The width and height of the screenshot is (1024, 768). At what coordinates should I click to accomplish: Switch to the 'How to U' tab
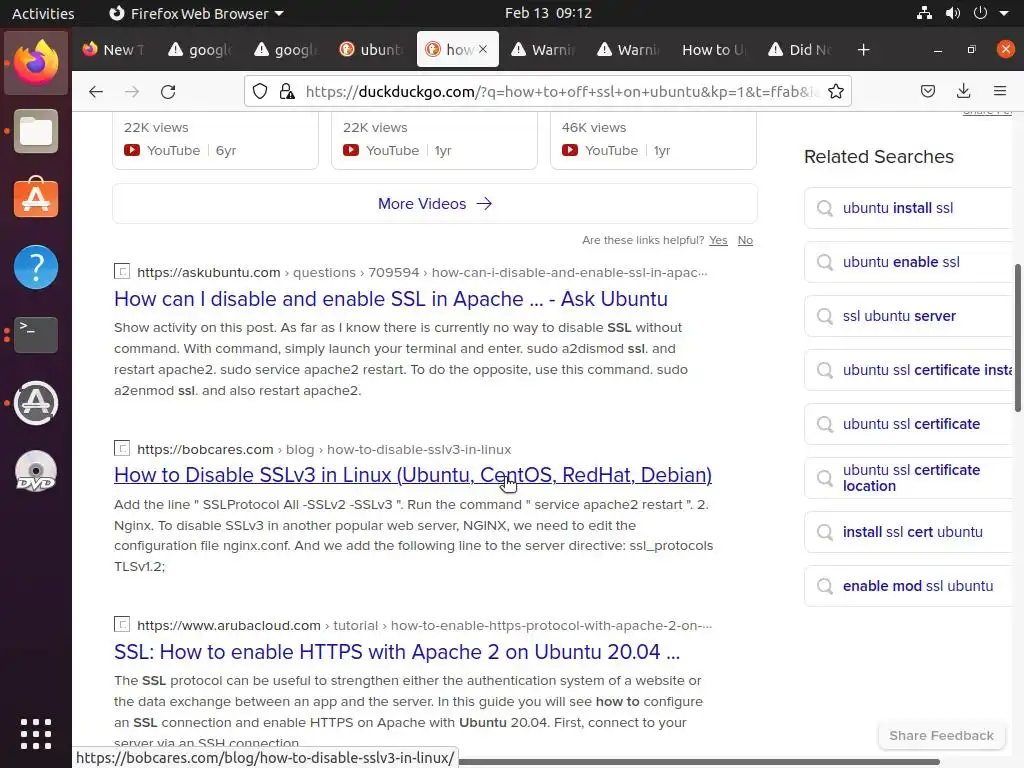716,50
